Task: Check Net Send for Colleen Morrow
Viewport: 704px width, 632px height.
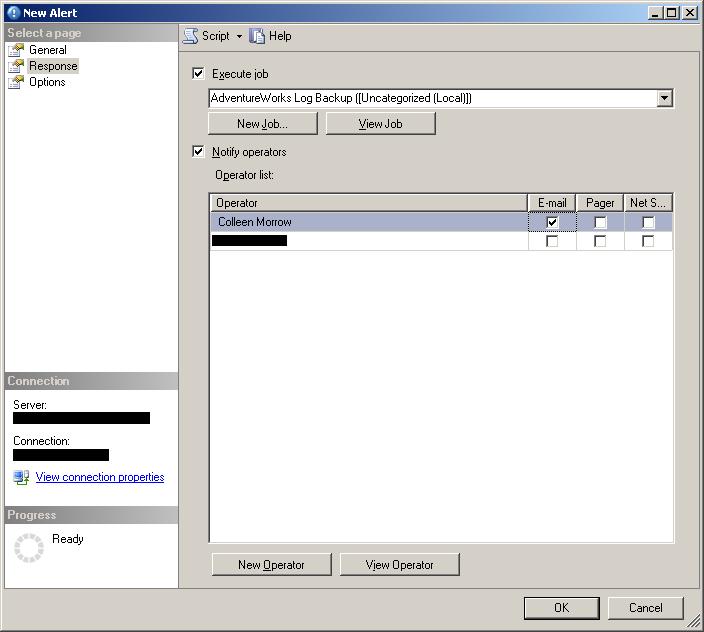Action: point(648,222)
